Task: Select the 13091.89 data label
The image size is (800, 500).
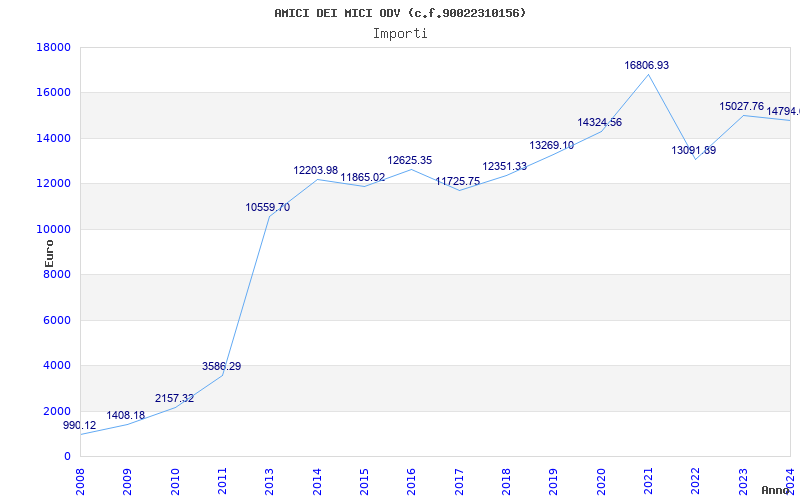Action: tap(694, 150)
